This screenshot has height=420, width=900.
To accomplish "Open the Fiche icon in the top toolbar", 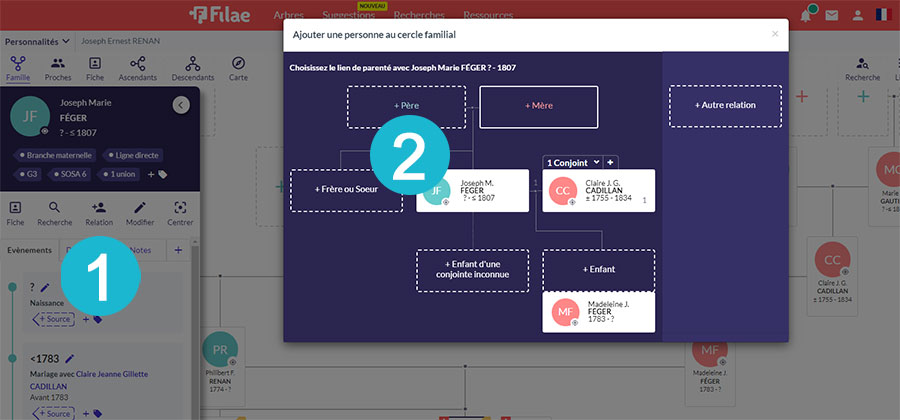I will [x=95, y=65].
